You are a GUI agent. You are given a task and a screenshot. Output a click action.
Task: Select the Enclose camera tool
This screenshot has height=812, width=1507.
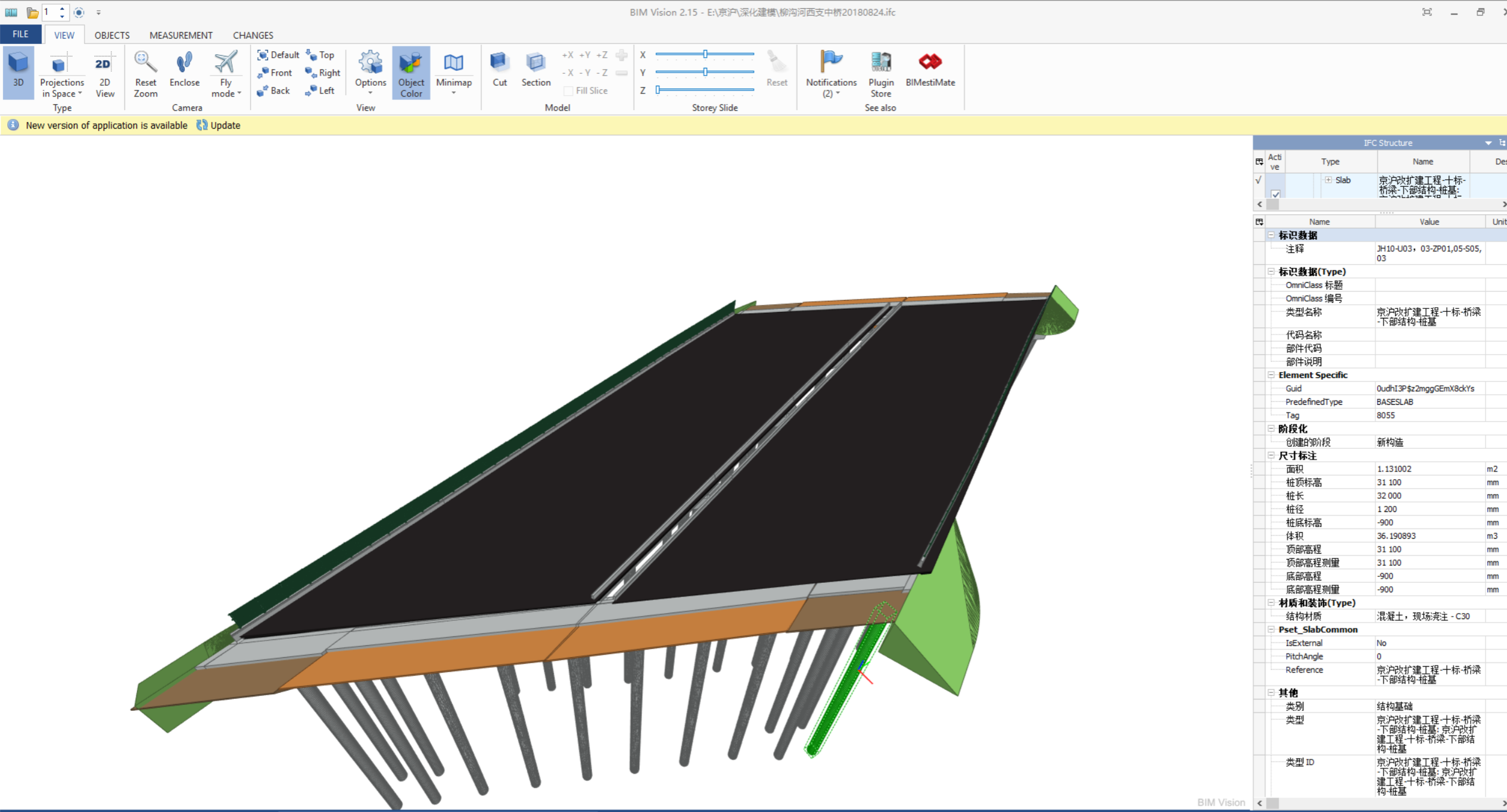pos(184,72)
